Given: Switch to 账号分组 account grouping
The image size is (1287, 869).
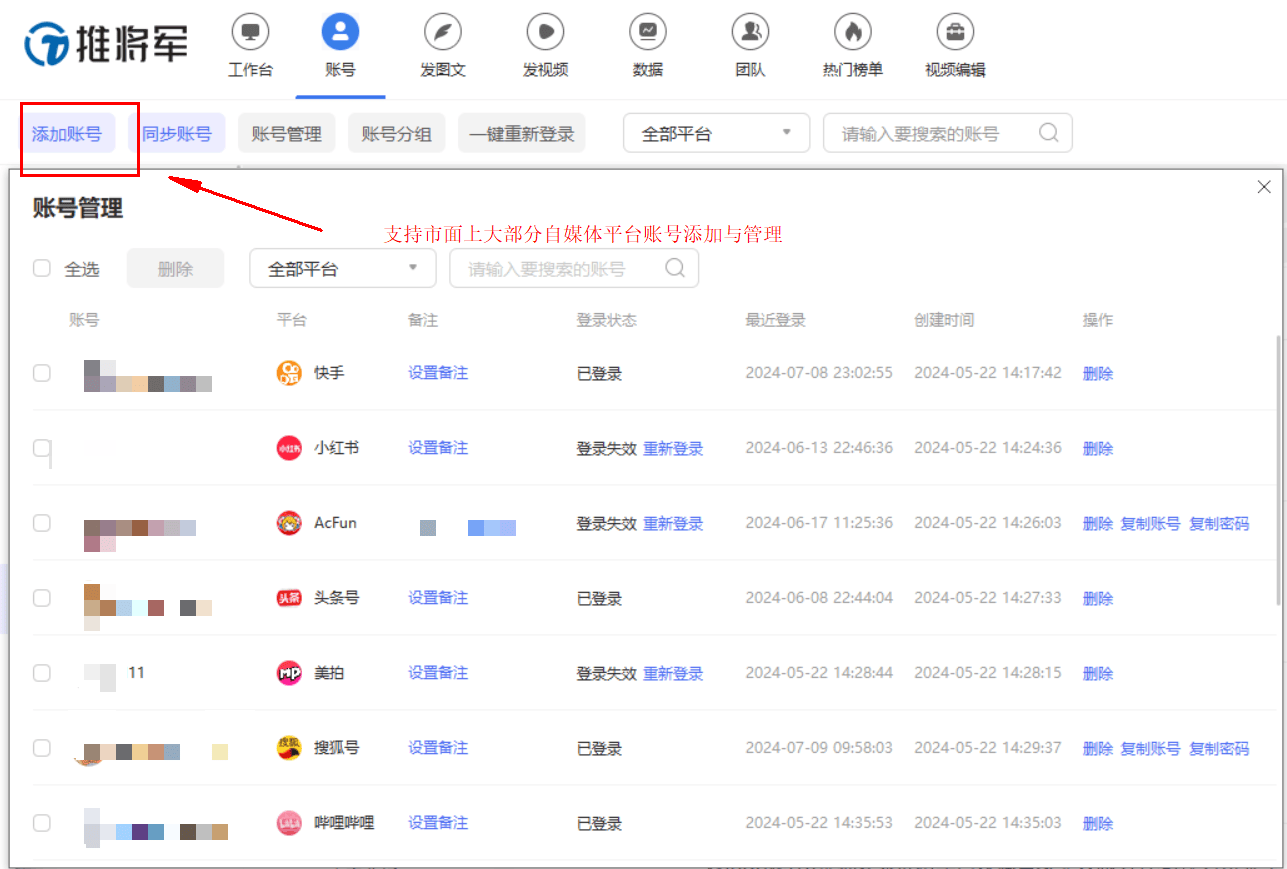Looking at the screenshot, I should (396, 132).
